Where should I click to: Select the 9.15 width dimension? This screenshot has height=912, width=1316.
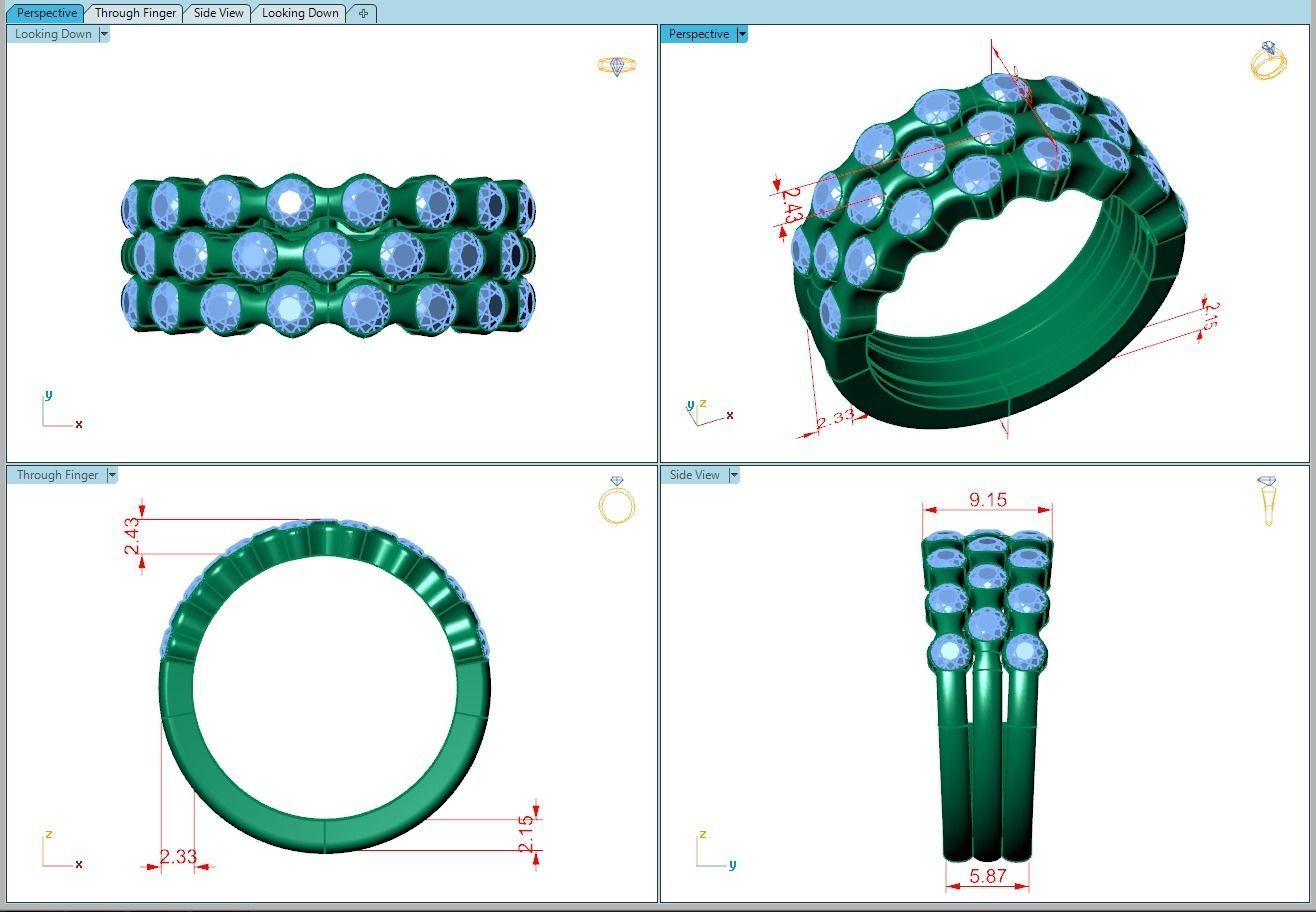[987, 500]
